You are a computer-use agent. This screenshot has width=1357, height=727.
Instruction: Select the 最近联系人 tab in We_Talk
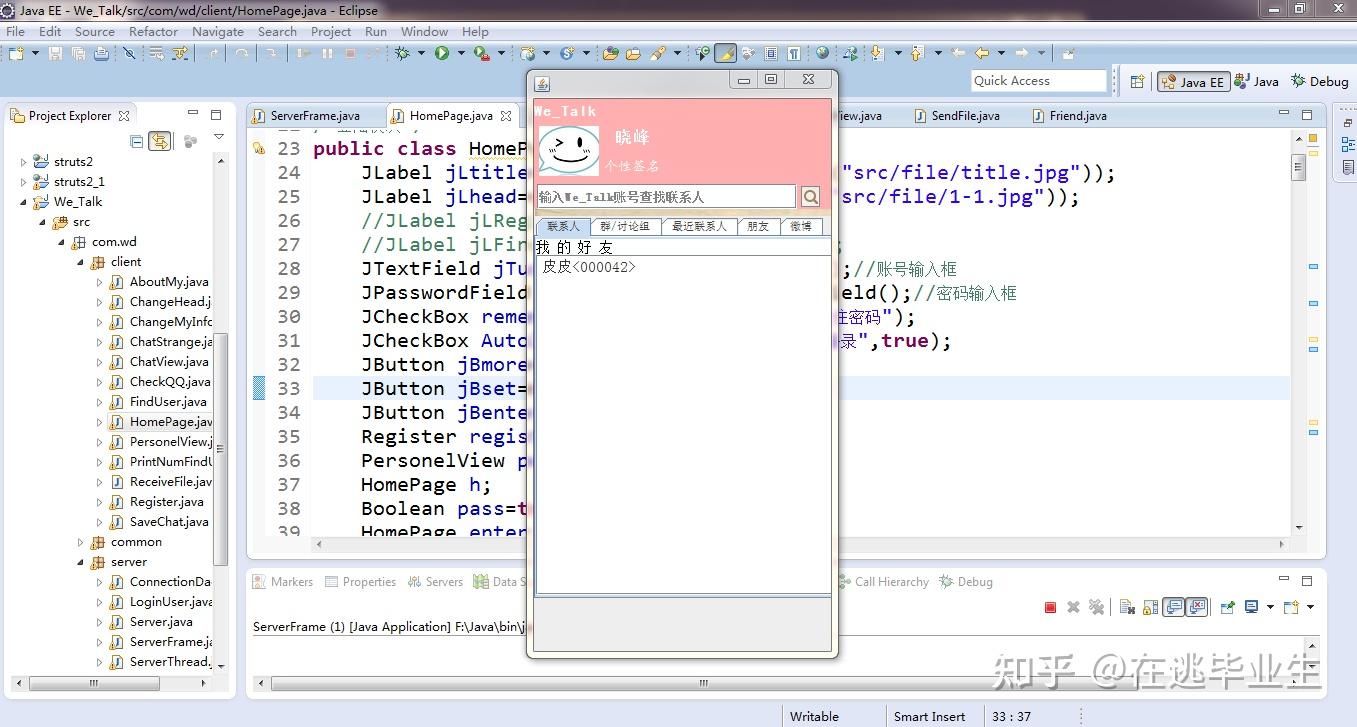pos(699,226)
